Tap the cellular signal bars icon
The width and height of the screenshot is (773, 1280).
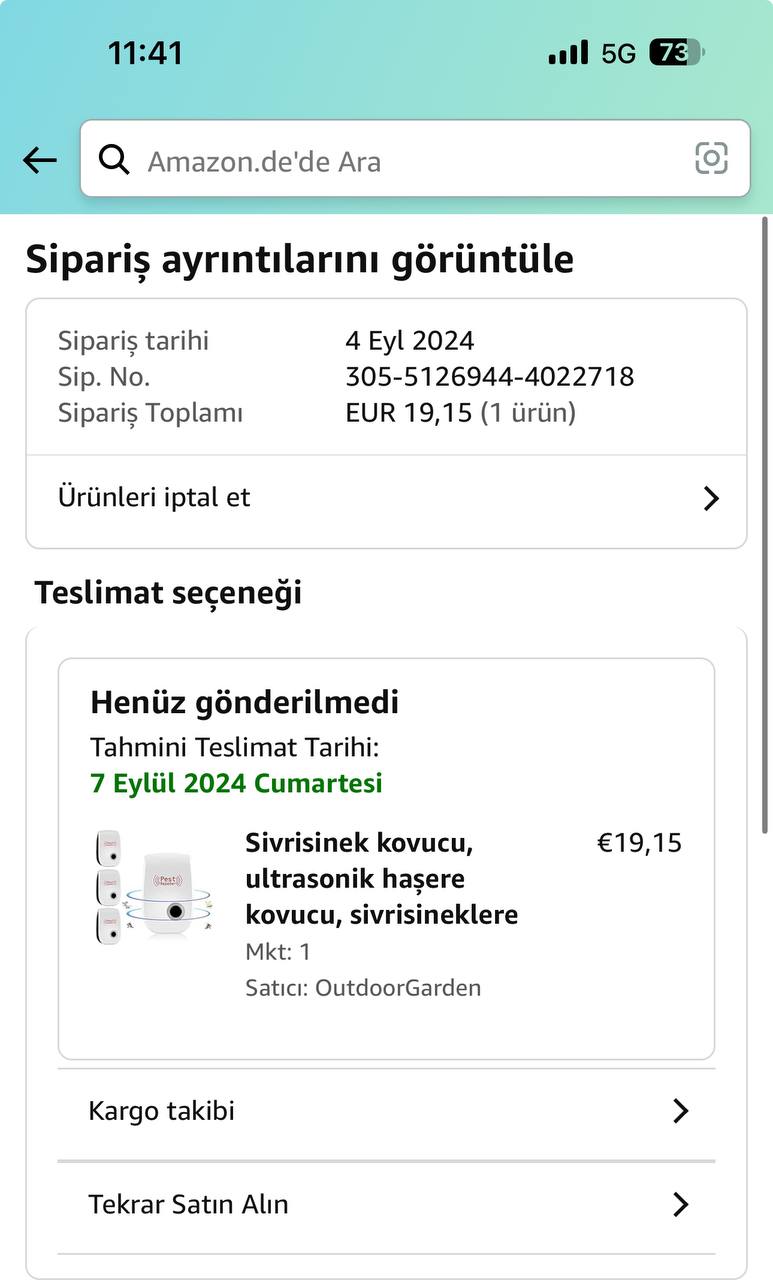click(568, 53)
